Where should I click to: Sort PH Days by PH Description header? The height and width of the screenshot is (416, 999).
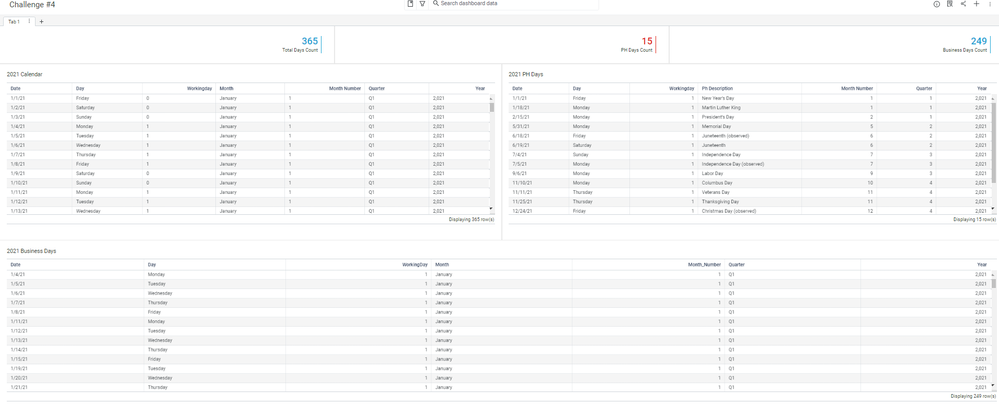(717, 88)
